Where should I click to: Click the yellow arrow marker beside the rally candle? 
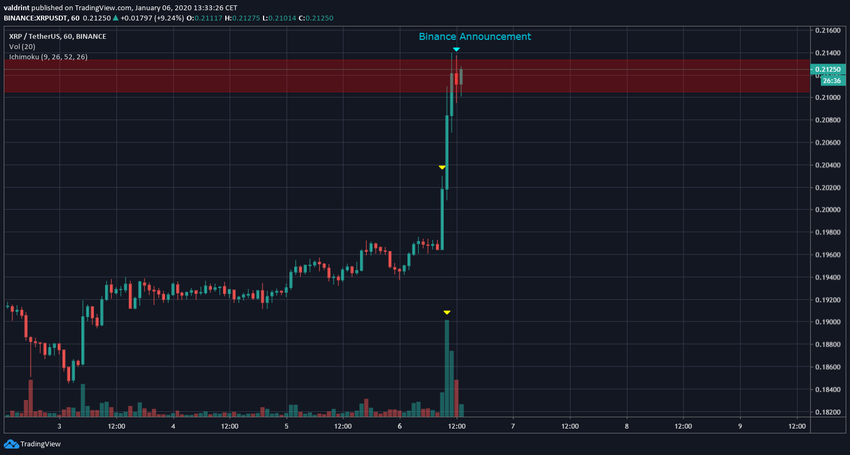click(x=442, y=168)
